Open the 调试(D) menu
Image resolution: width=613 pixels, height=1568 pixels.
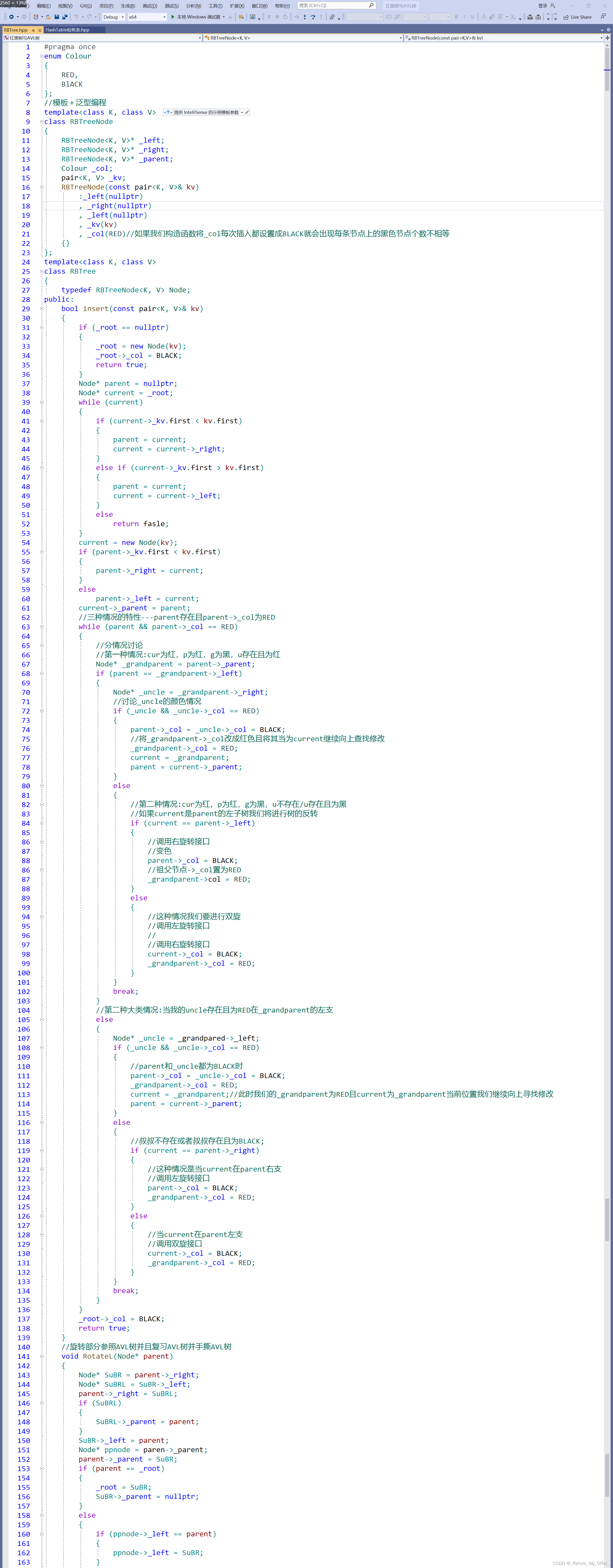point(150,6)
